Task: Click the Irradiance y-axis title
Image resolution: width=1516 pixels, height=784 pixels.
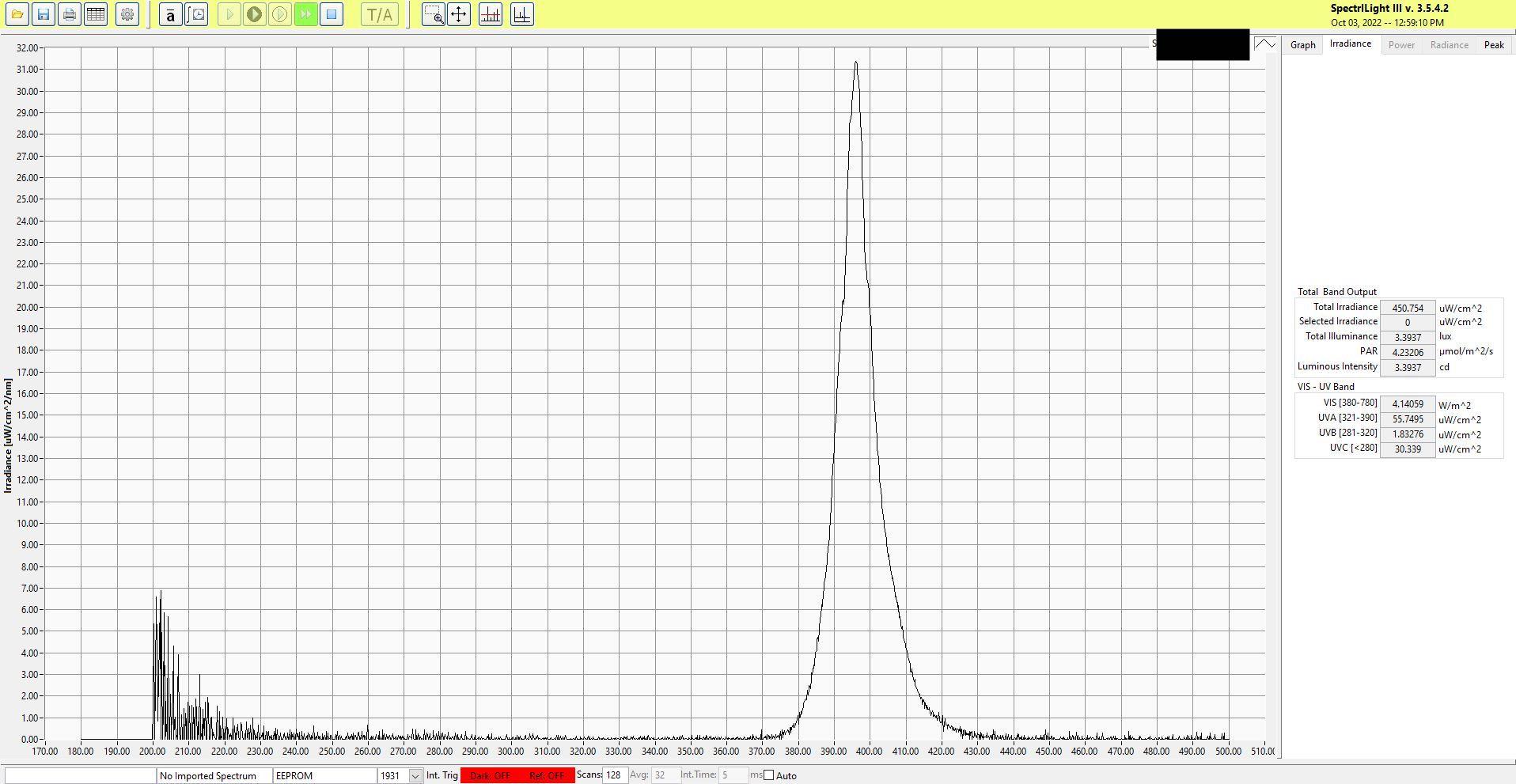Action: [8, 436]
